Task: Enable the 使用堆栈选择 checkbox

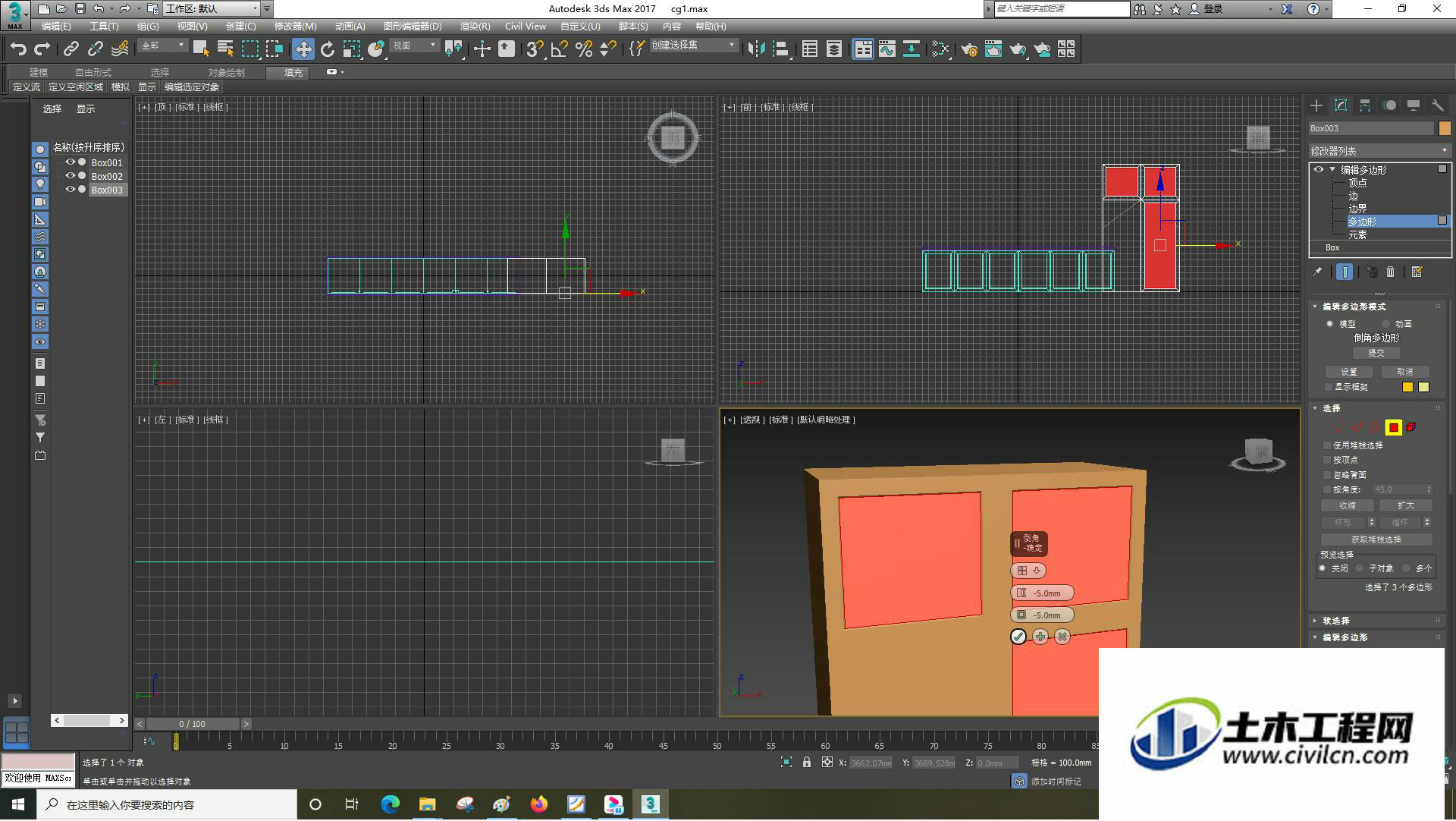Action: pos(1327,445)
